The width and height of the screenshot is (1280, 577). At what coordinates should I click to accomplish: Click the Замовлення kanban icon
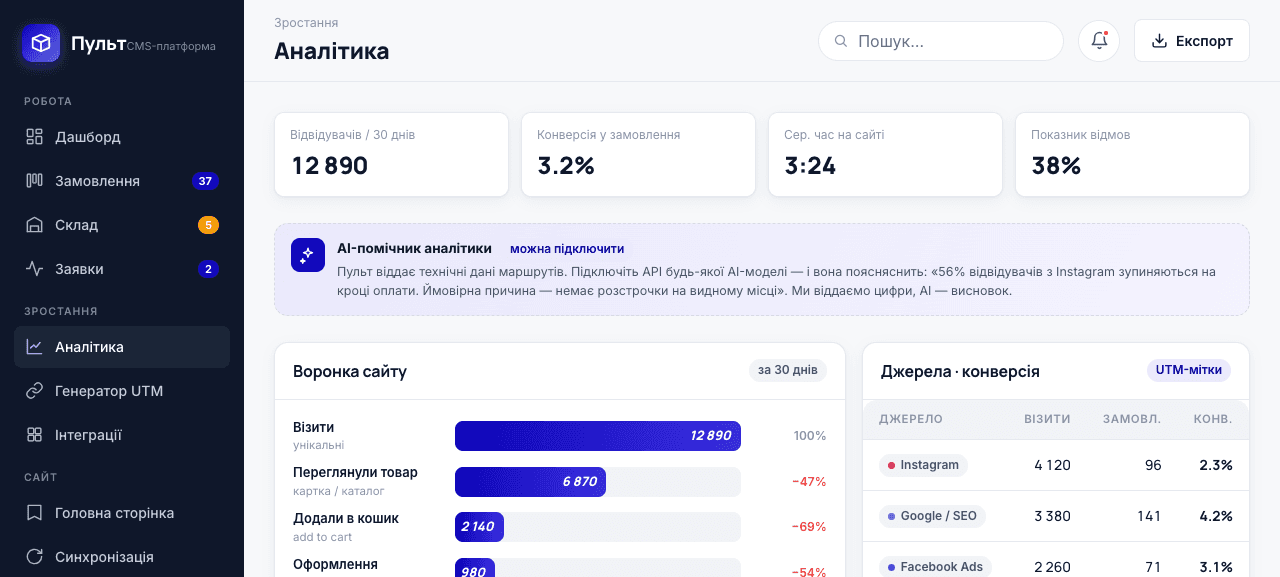pos(34,181)
